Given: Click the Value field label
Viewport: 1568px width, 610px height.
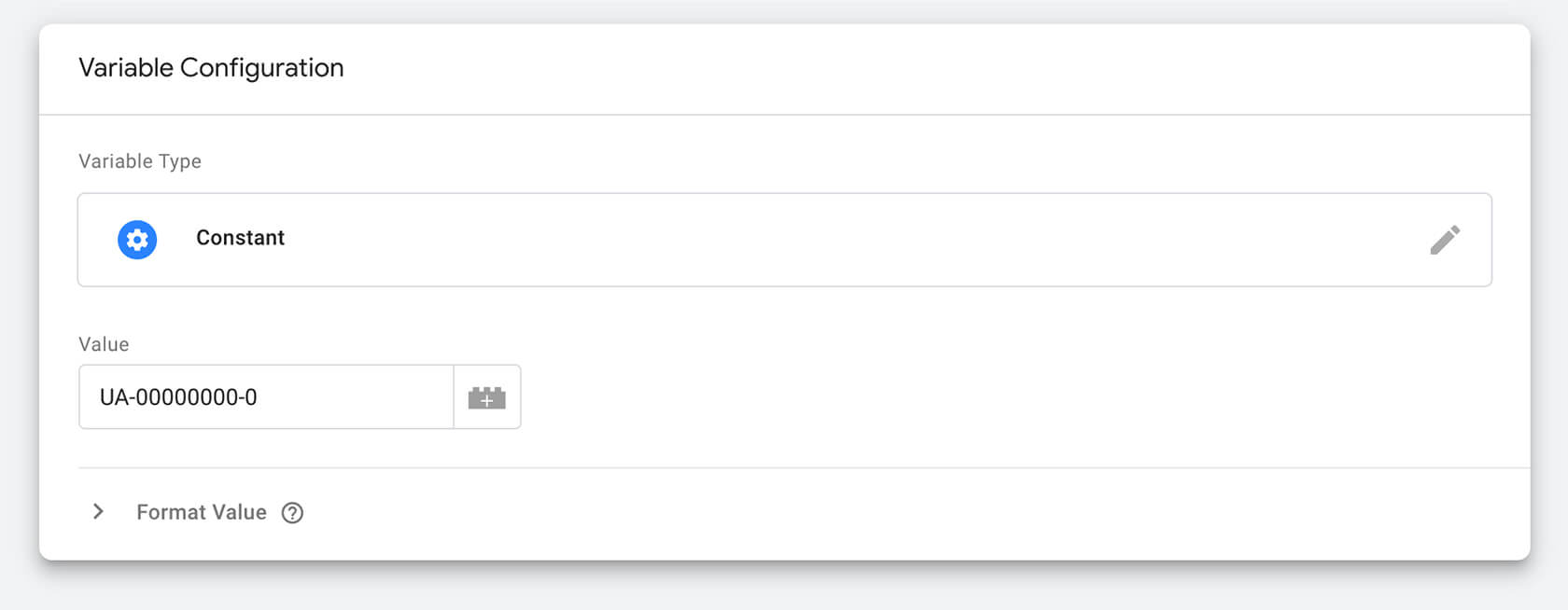Looking at the screenshot, I should coord(103,344).
